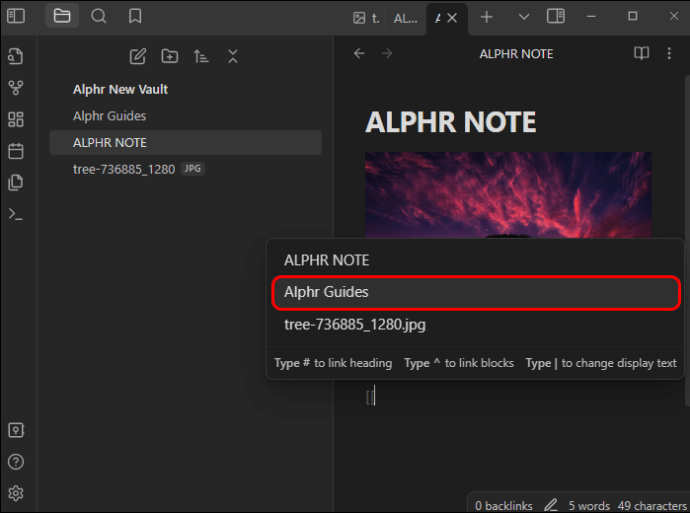Open the file explorer folder icon
690x513 pixels.
62,16
